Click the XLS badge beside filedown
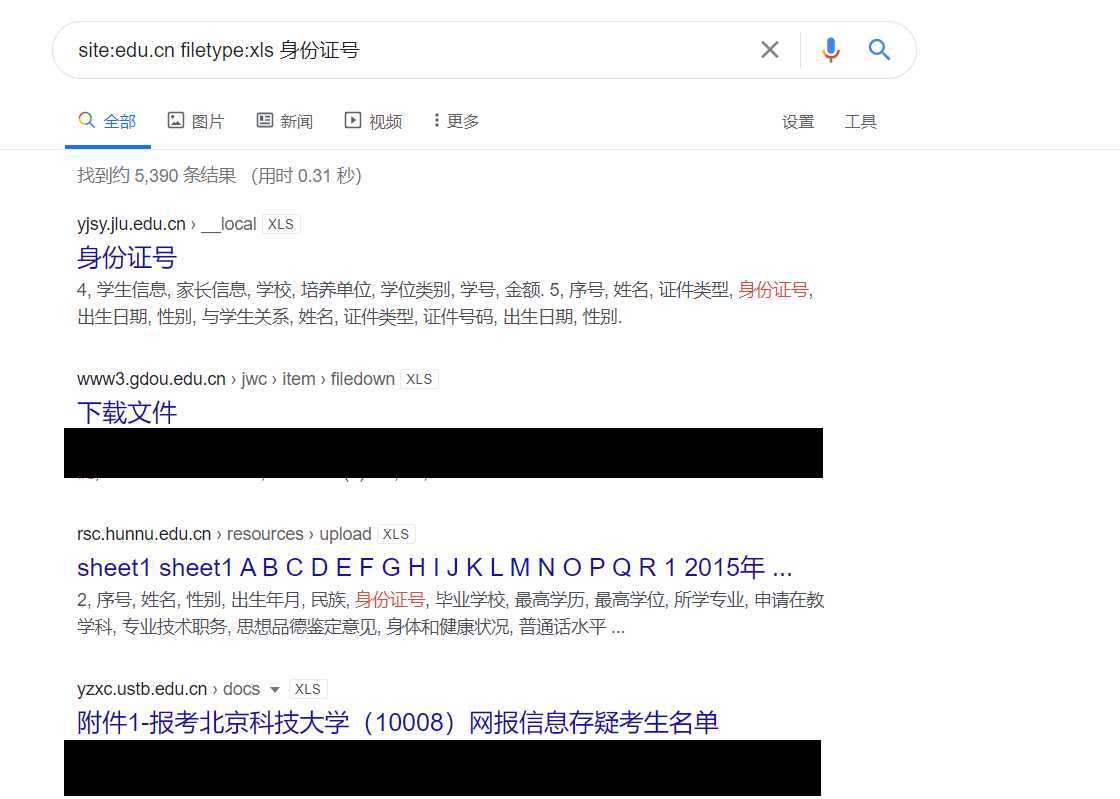This screenshot has height=799, width=1120. pyautogui.click(x=419, y=379)
